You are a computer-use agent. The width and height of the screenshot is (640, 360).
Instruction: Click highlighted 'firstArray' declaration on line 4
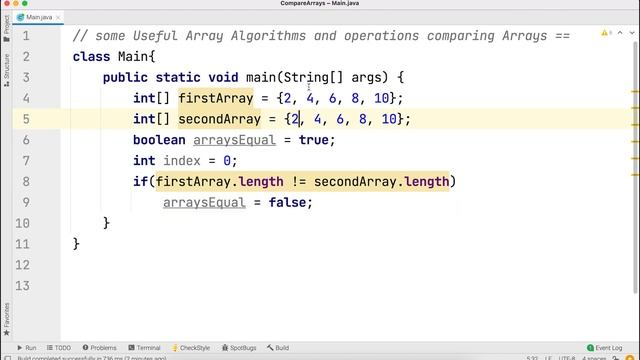(x=216, y=98)
